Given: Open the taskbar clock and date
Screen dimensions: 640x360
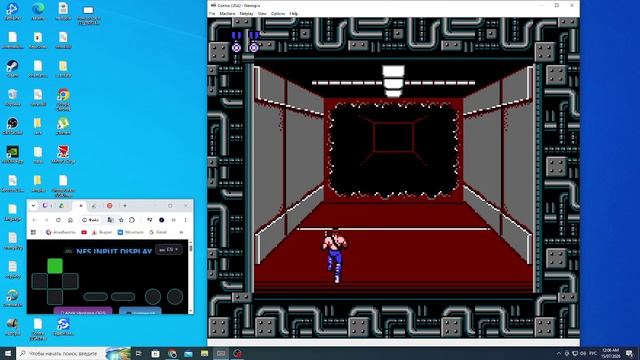Looking at the screenshot, I should [x=611, y=353].
